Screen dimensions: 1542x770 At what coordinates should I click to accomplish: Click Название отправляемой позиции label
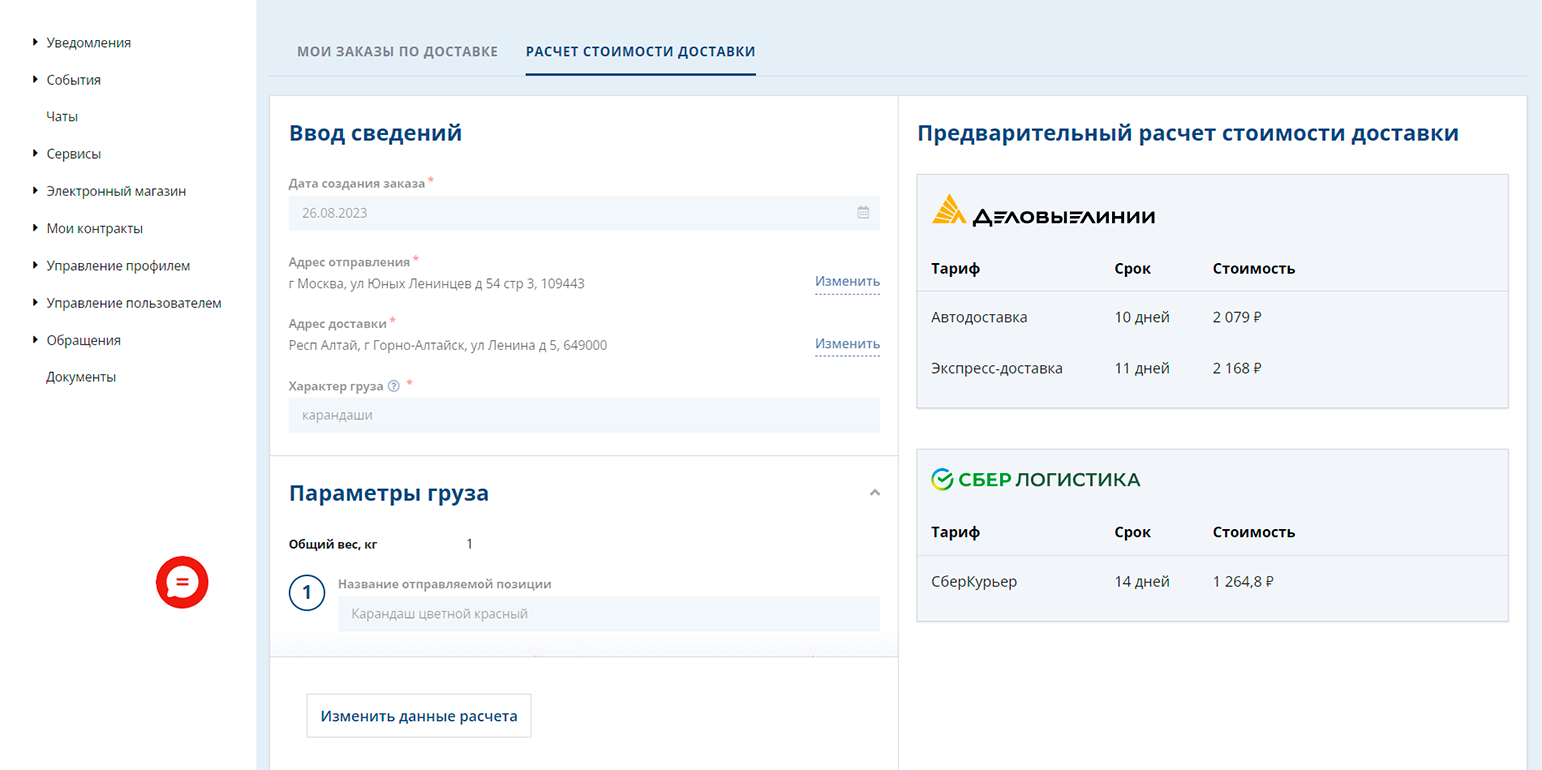tap(445, 584)
